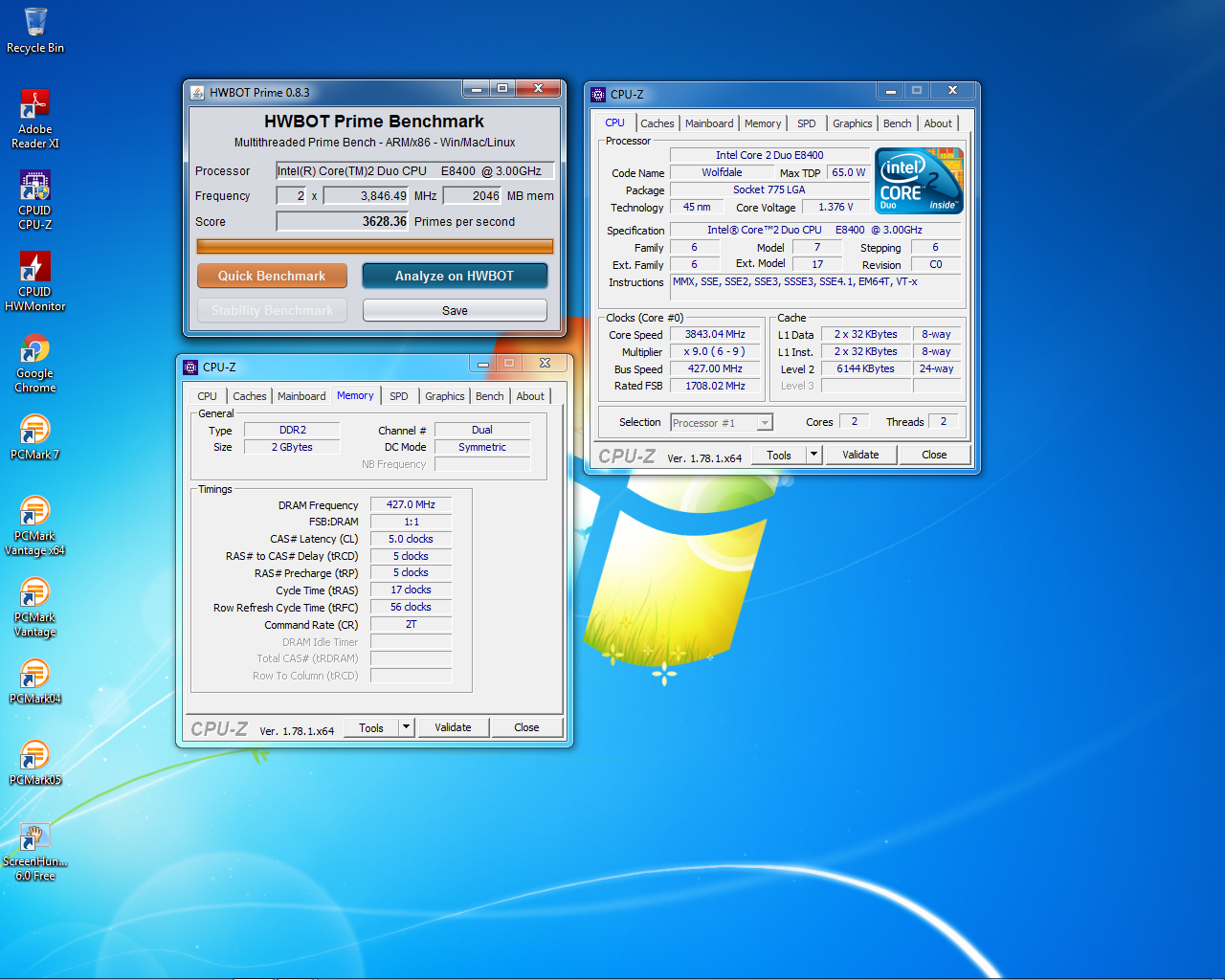Viewport: 1225px width, 980px height.
Task: Open Bench tab in CPU-Z Memory window
Action: pyautogui.click(x=490, y=396)
